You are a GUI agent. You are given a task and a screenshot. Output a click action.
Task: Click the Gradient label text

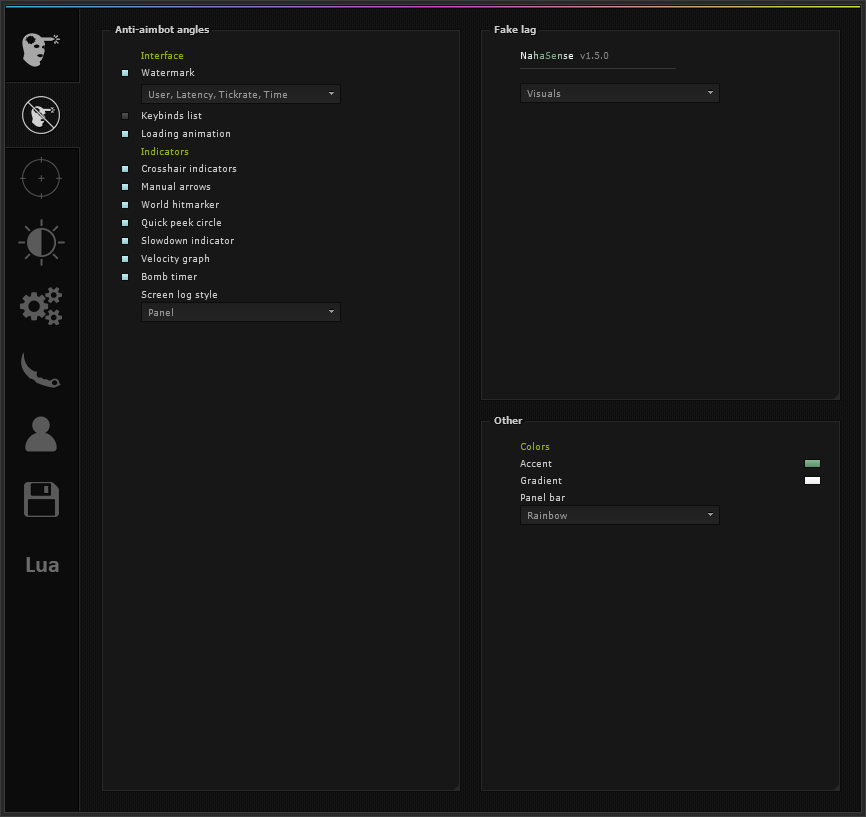(541, 481)
